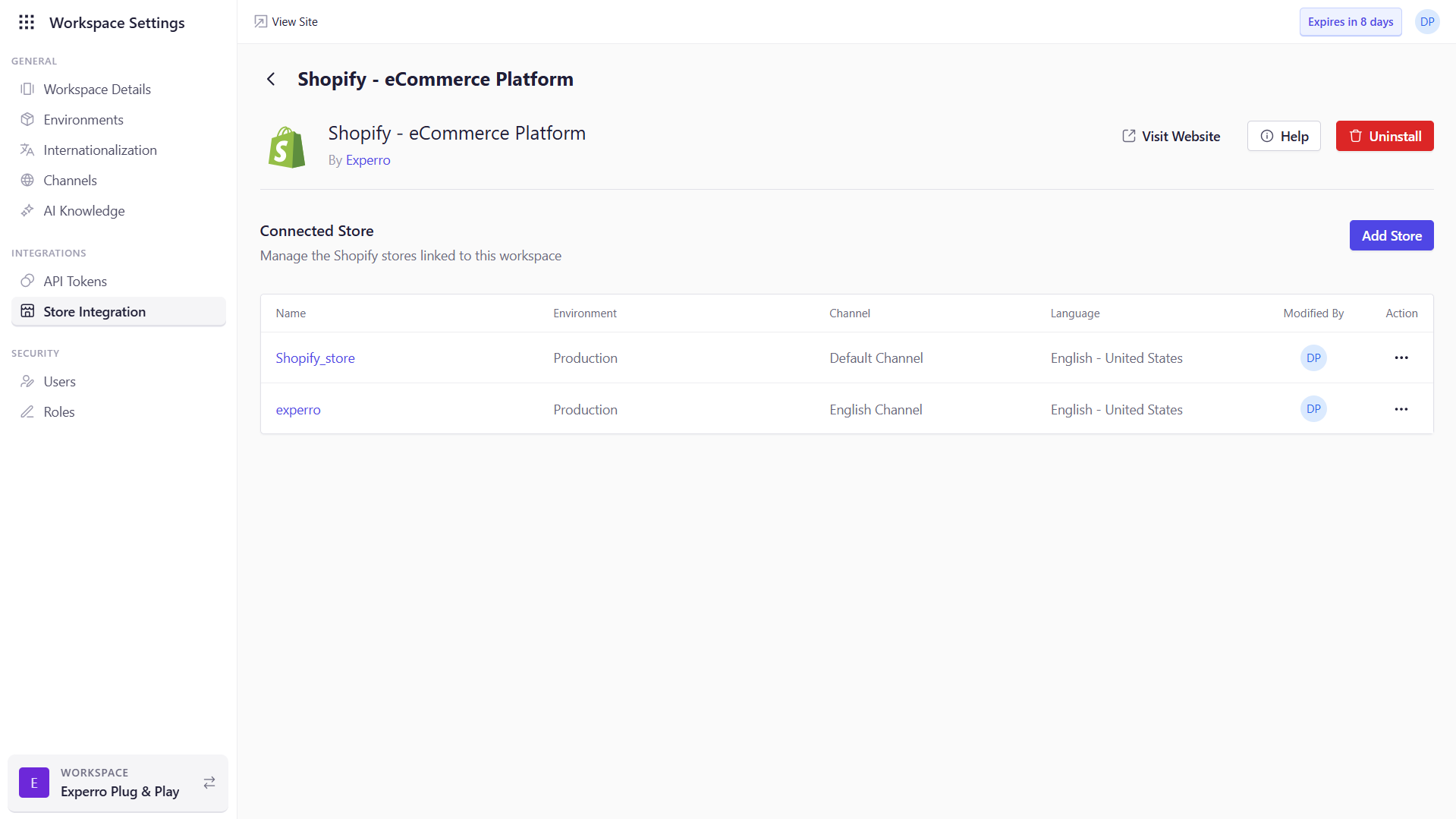1456x819 pixels.
Task: Open action menu for Shopify_store row
Action: point(1401,358)
